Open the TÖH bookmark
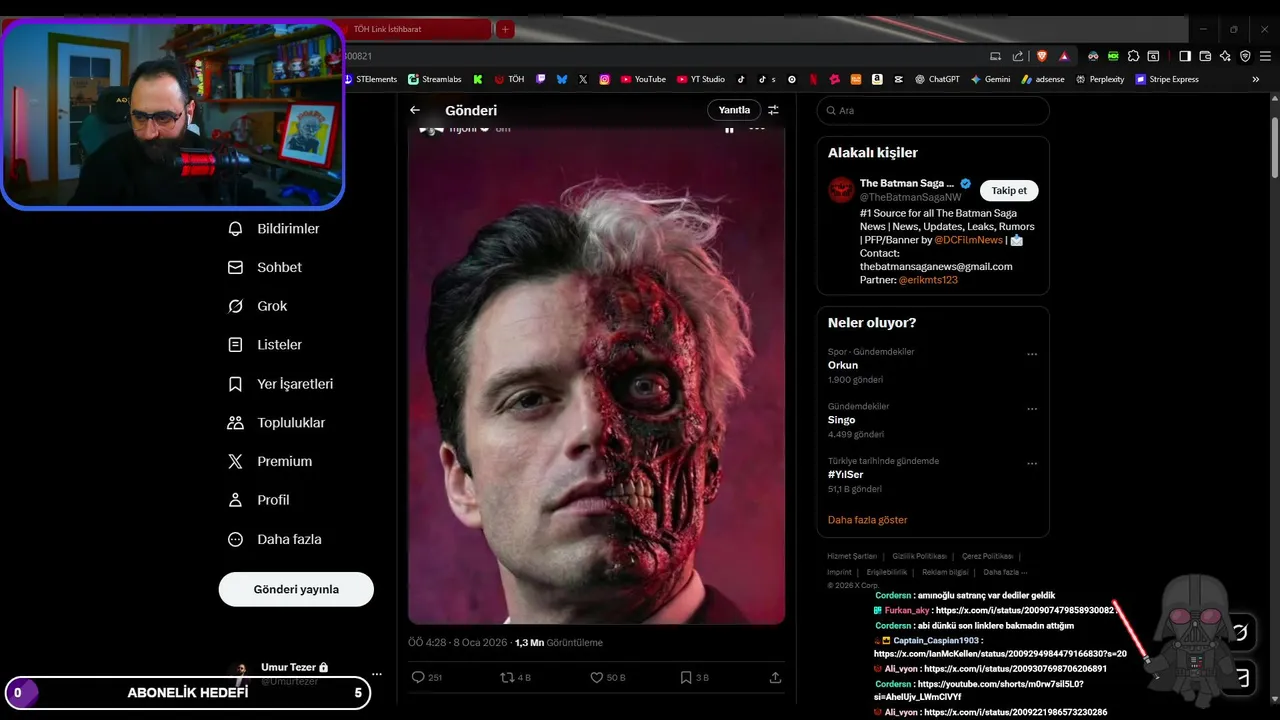Image resolution: width=1280 pixels, height=720 pixels. pos(509,79)
